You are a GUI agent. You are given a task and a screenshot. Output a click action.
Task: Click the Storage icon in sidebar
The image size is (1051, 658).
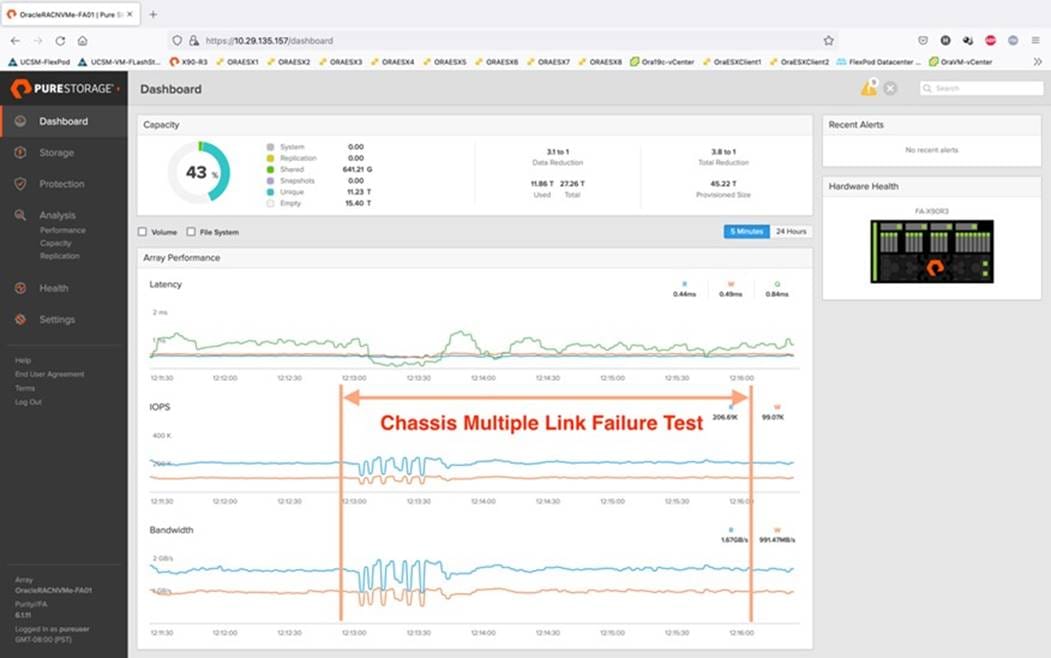pos(21,153)
